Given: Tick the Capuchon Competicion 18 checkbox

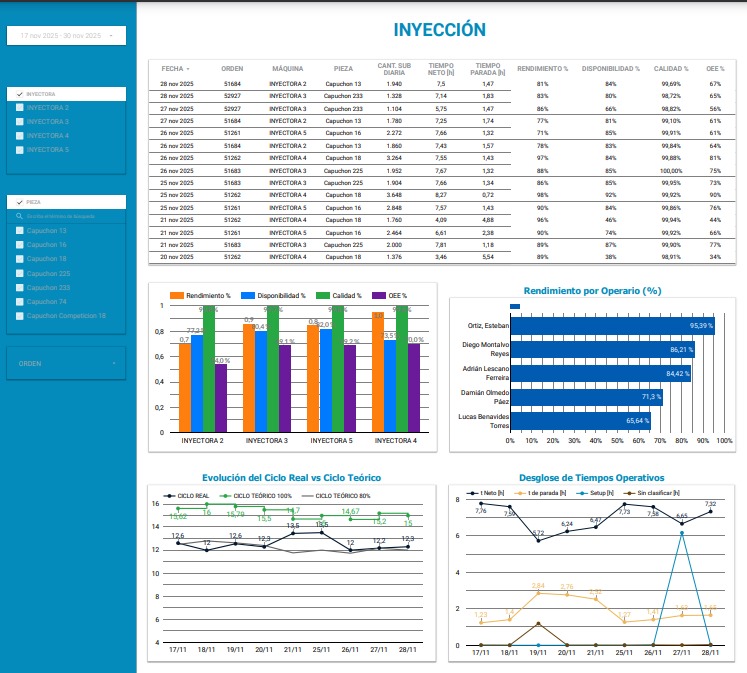Looking at the screenshot, I should click(x=20, y=315).
